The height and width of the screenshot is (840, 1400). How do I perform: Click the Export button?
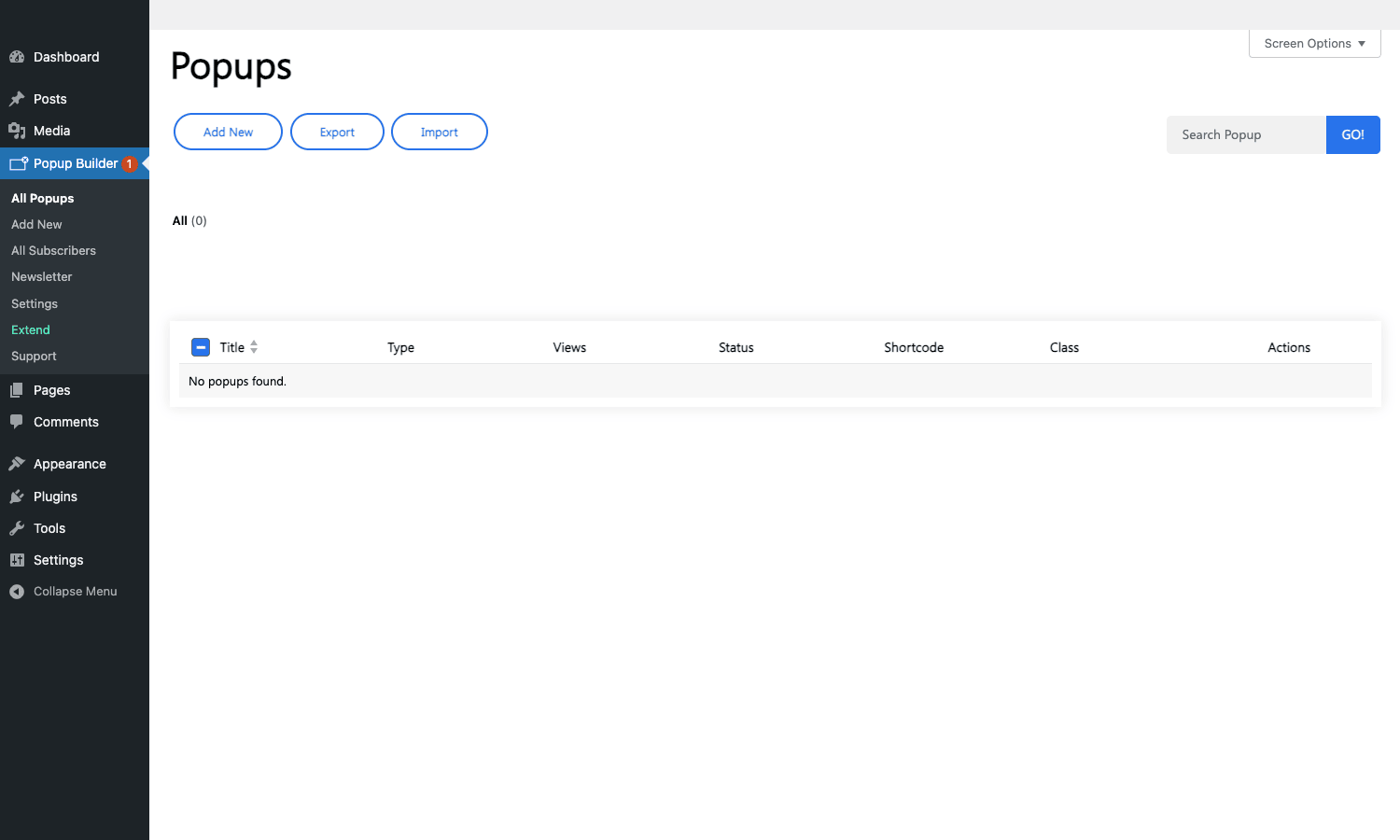tap(337, 132)
